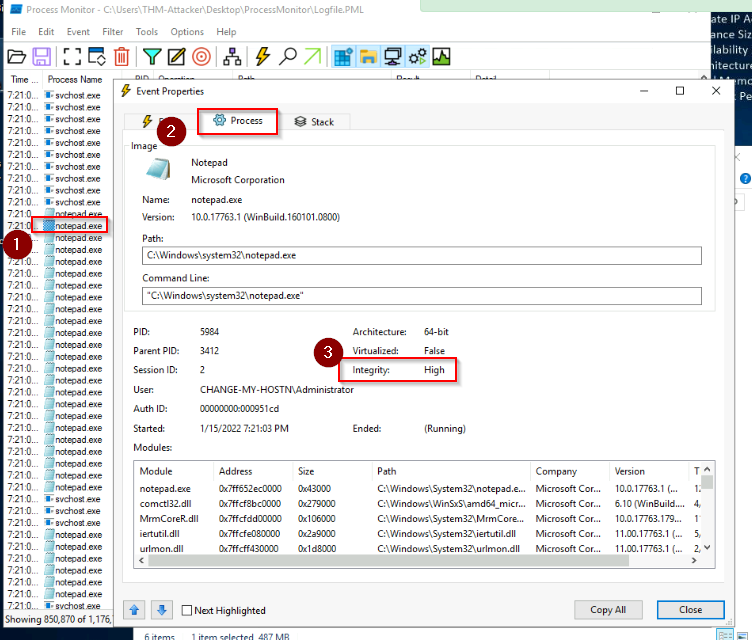The width and height of the screenshot is (752, 640).
Task: Open the File menu
Action: tap(19, 32)
